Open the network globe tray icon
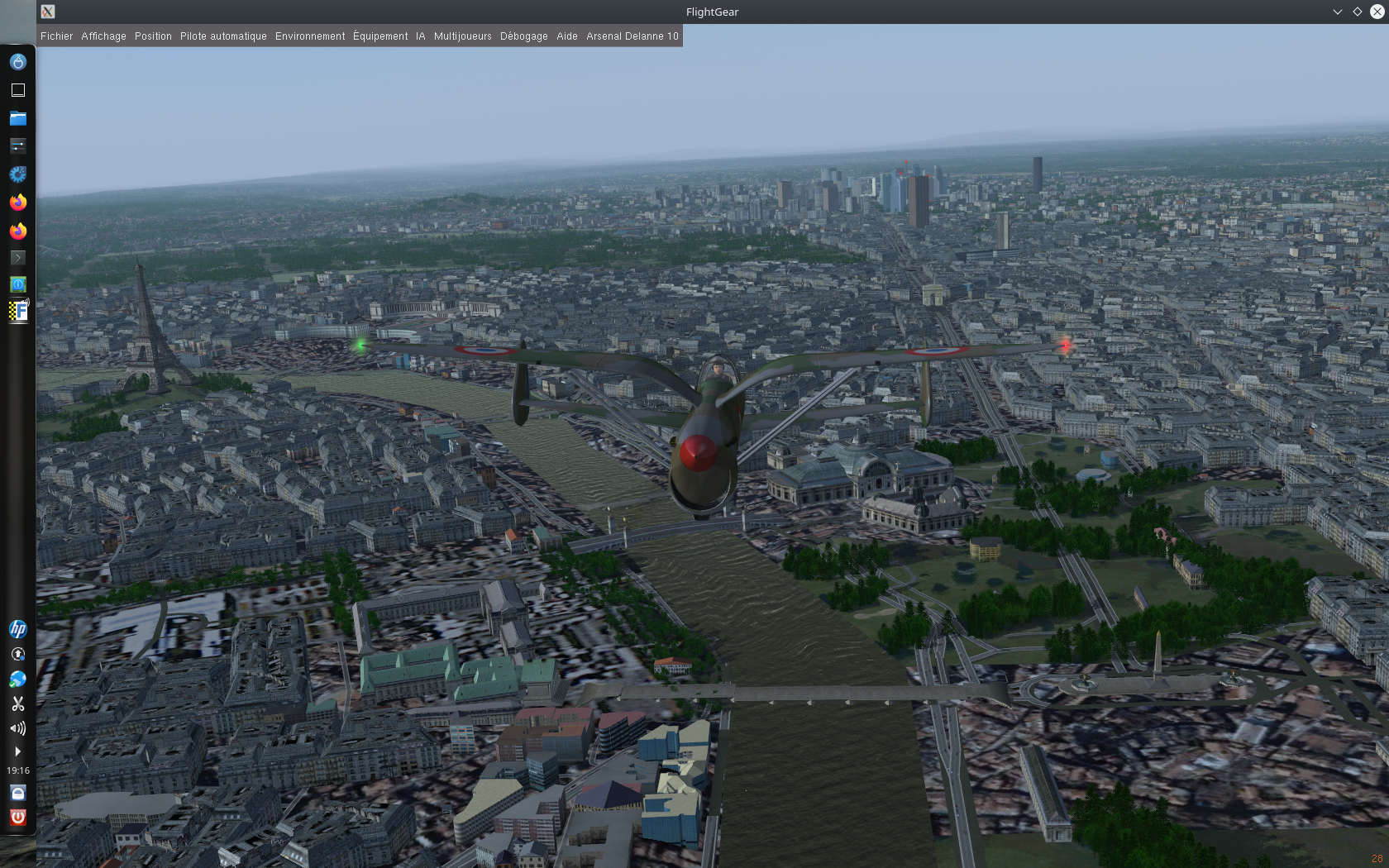Image resolution: width=1389 pixels, height=868 pixels. pos(17,679)
